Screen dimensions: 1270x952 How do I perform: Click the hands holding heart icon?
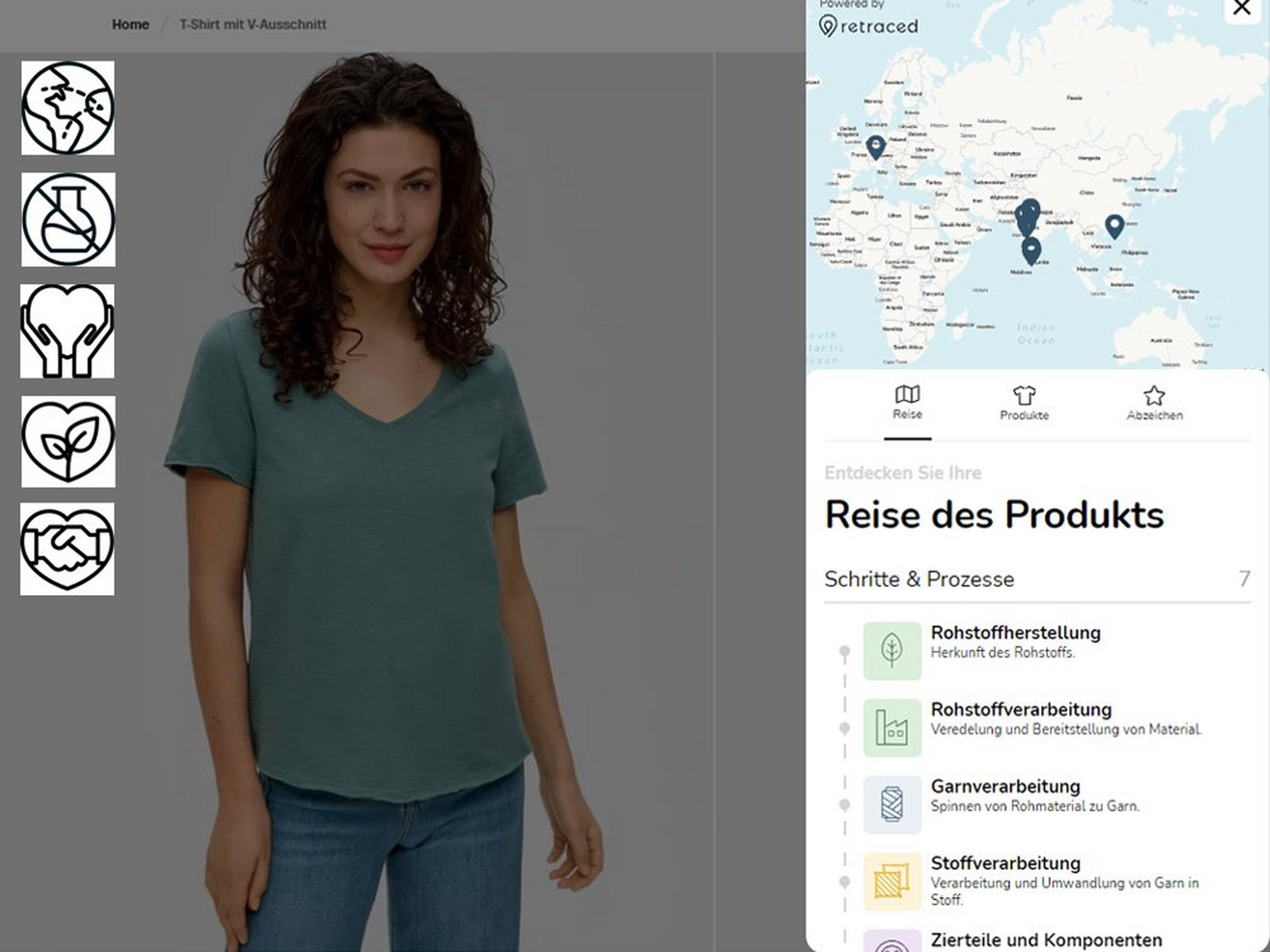pyautogui.click(x=67, y=331)
